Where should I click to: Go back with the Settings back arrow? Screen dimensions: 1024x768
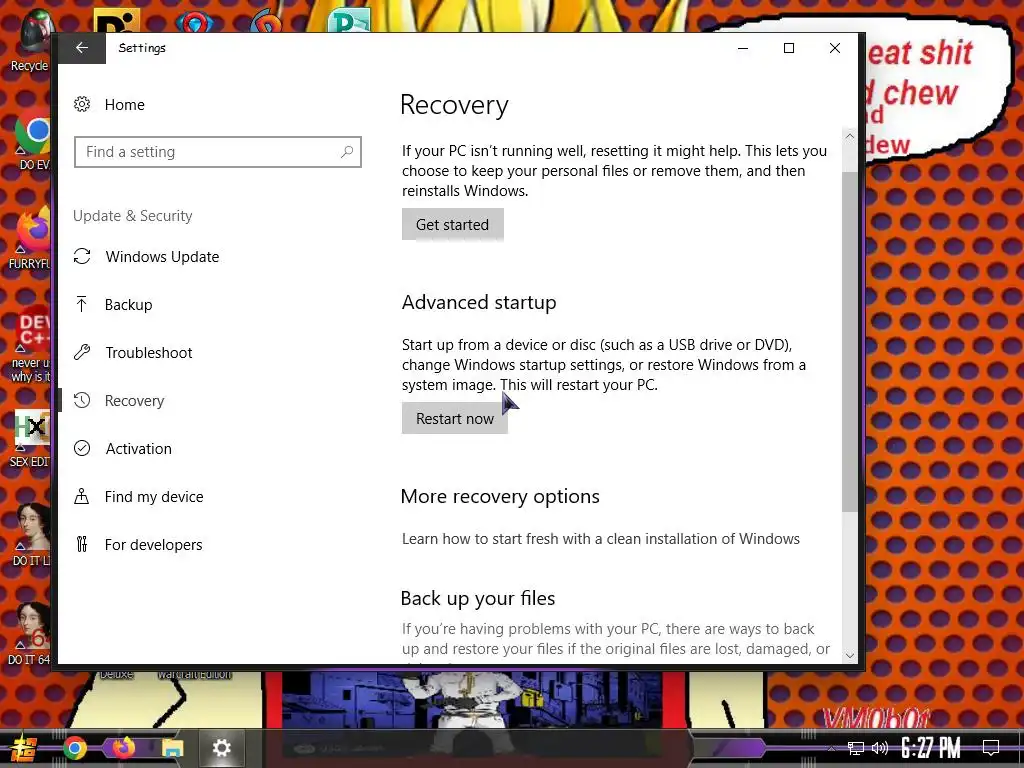point(82,48)
